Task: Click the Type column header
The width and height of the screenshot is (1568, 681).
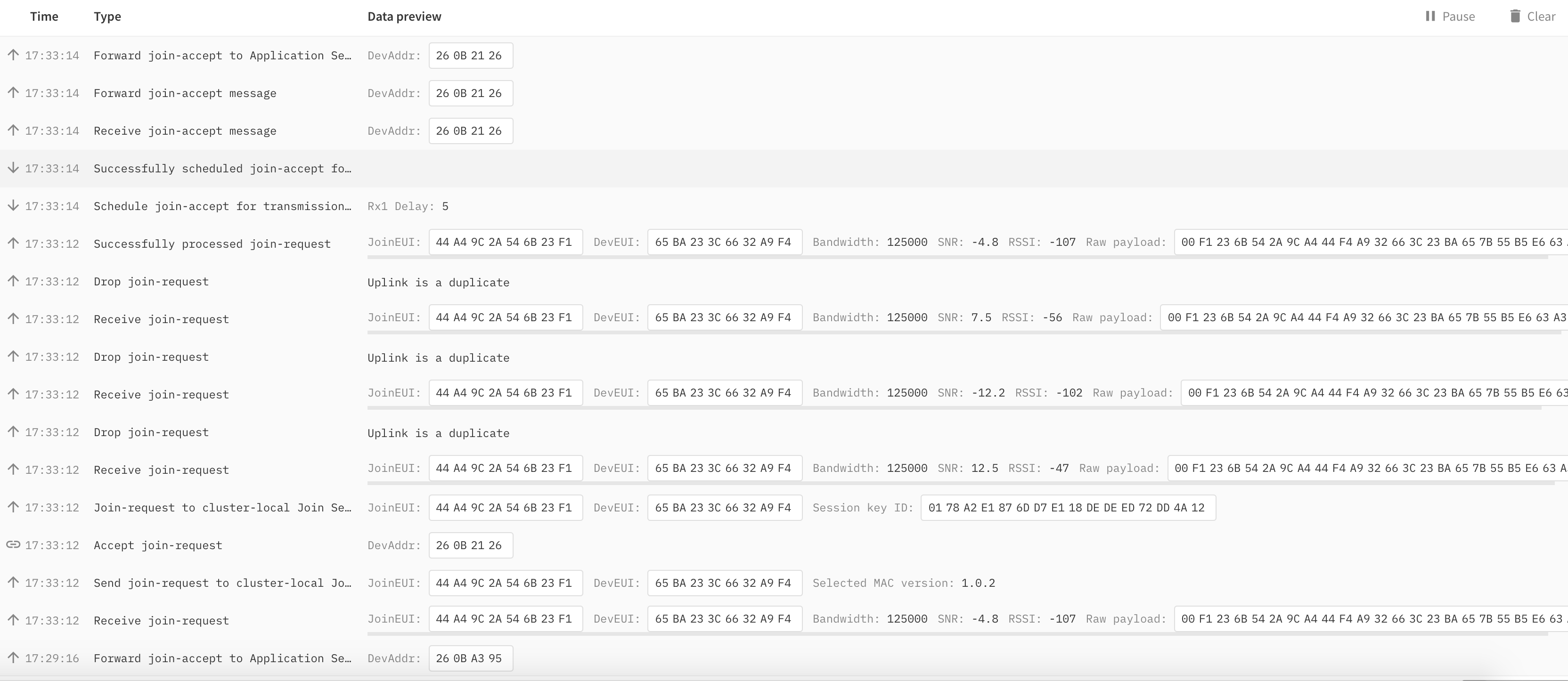Action: point(107,16)
